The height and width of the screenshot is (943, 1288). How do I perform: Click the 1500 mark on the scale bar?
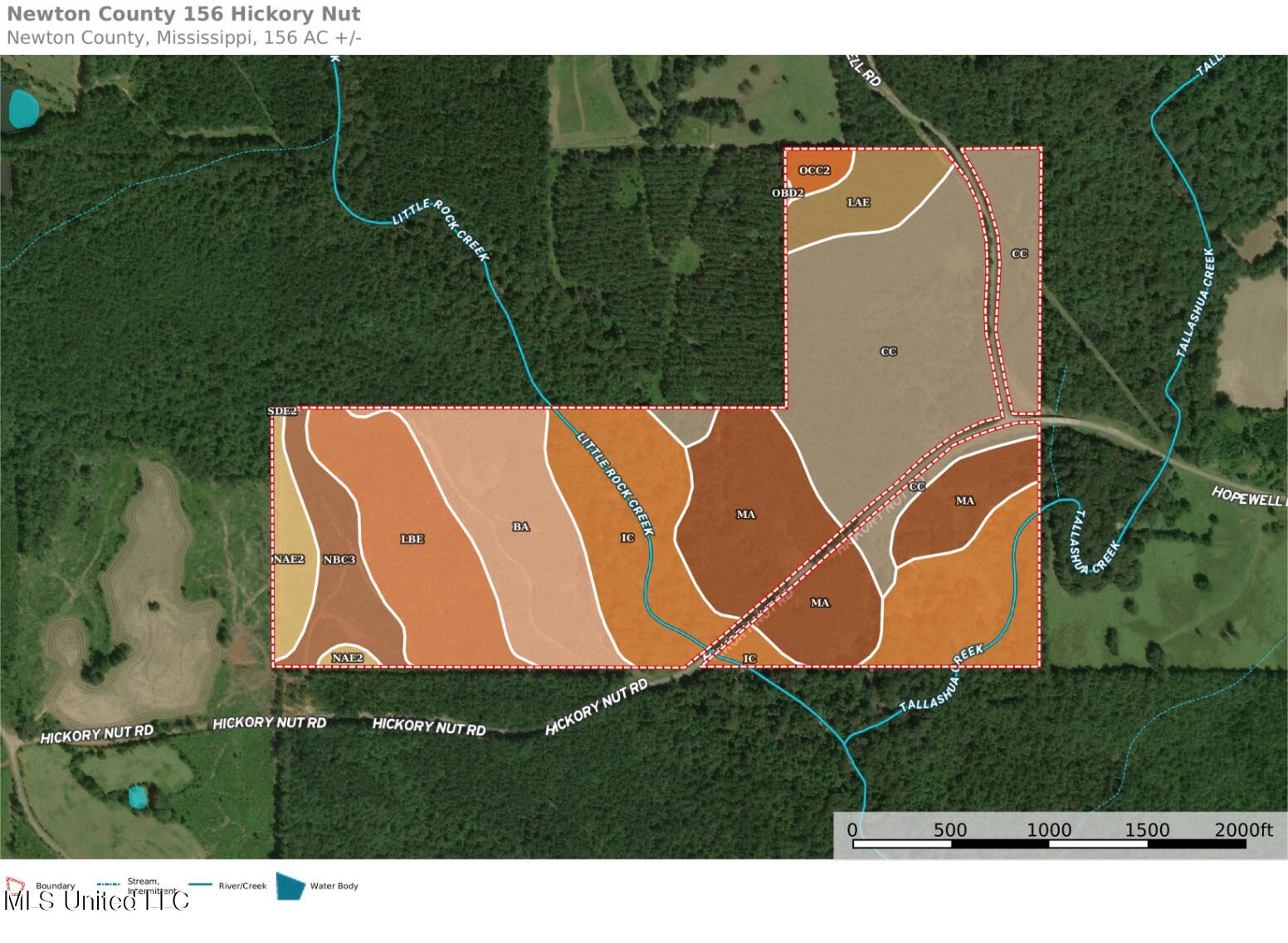[x=1147, y=830]
